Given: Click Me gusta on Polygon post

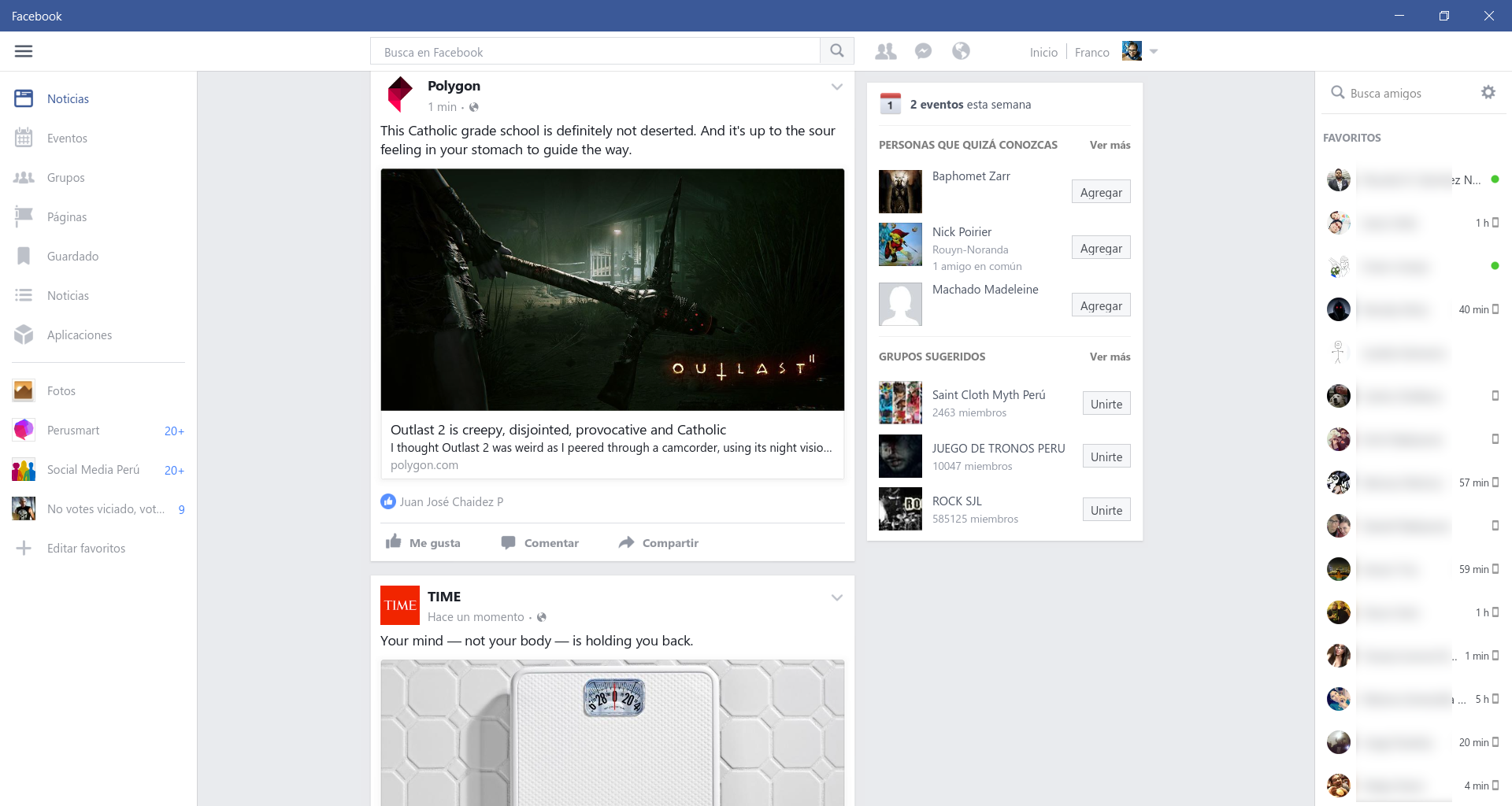Looking at the screenshot, I should pyautogui.click(x=423, y=542).
